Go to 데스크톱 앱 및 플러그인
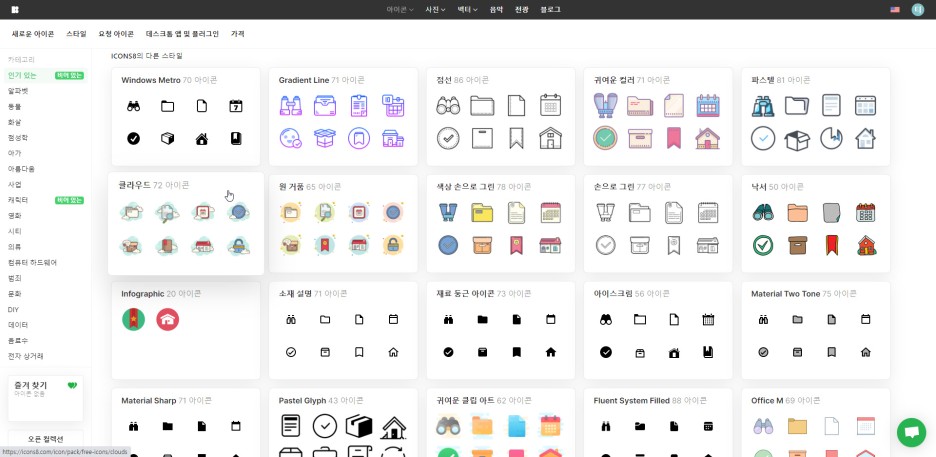The height and width of the screenshot is (457, 936). pos(182,34)
